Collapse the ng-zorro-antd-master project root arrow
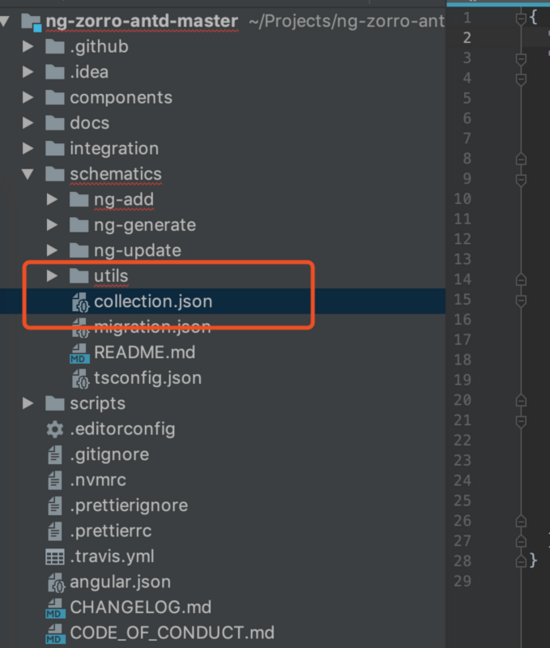This screenshot has width=550, height=648. (4, 21)
